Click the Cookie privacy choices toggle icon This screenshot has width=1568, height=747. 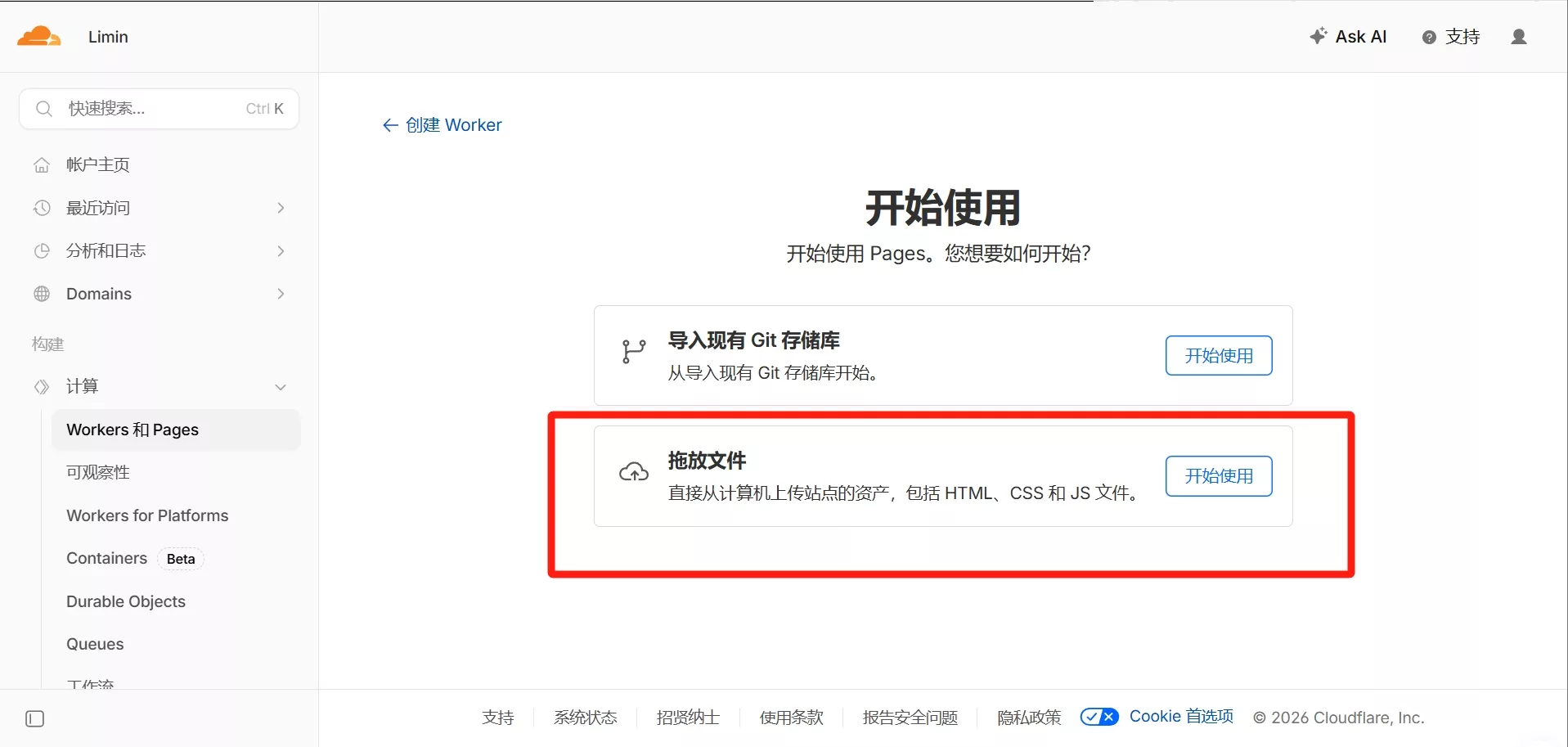click(1099, 717)
